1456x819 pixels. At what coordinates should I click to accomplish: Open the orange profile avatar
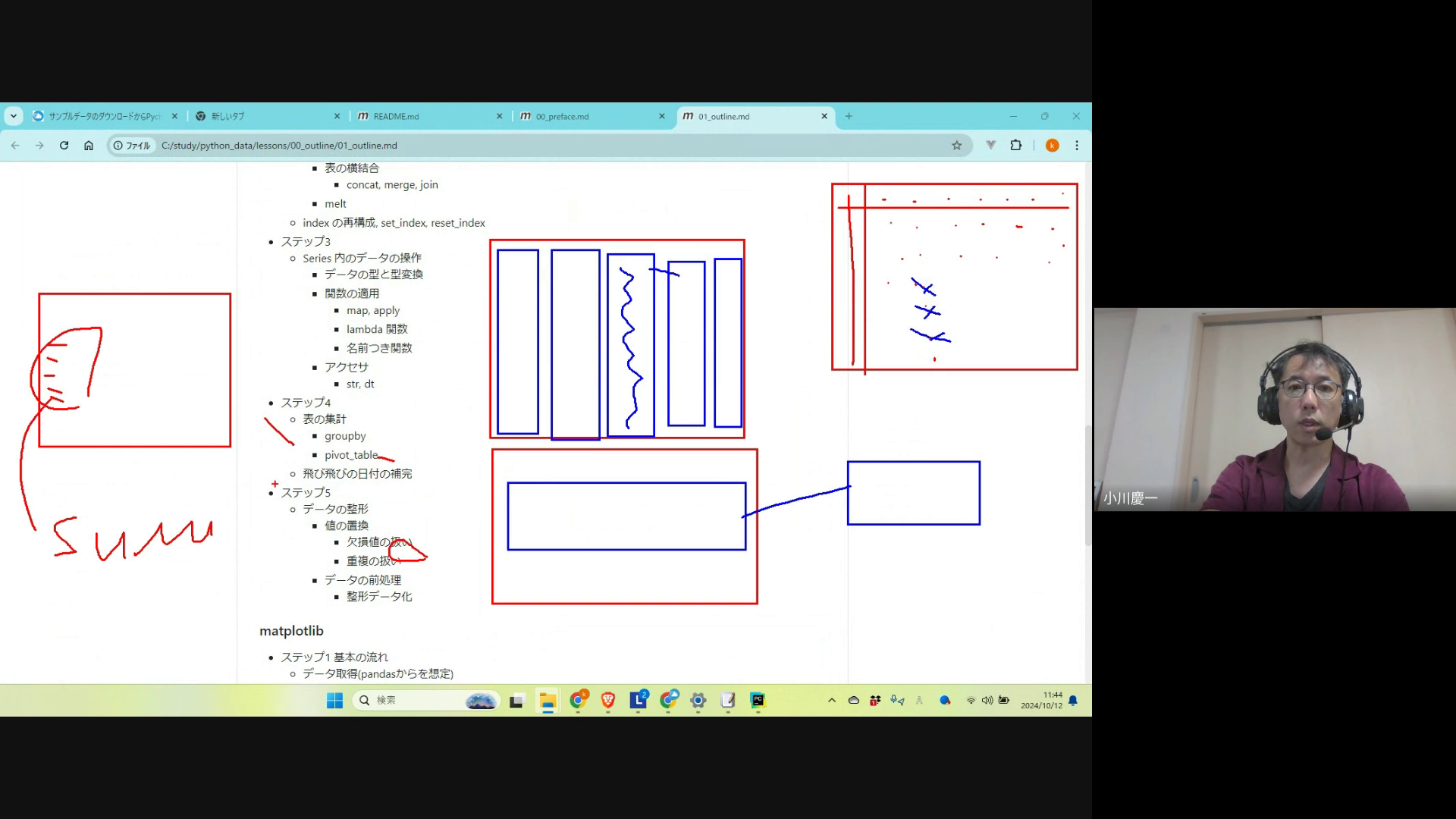coord(1052,146)
